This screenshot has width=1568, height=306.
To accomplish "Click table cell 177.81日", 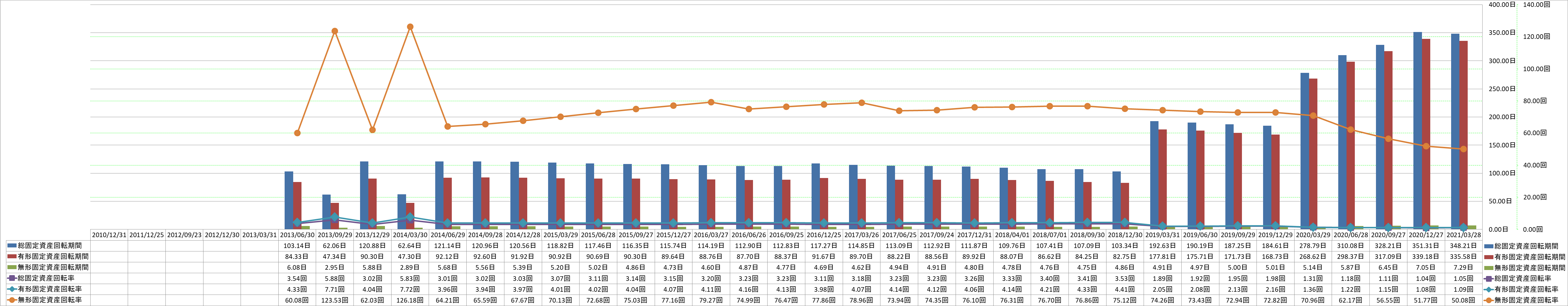I will coord(1162,257).
